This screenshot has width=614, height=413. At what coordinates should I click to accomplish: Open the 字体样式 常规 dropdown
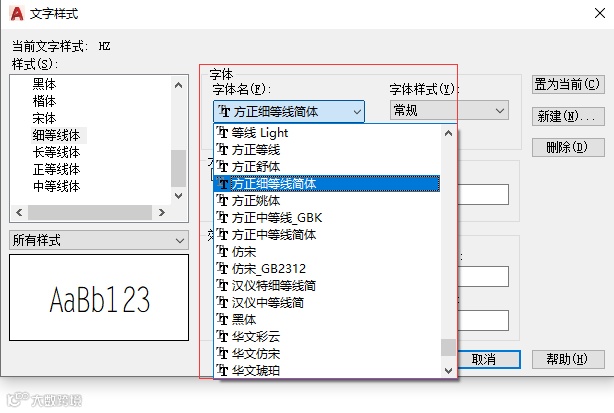coord(449,110)
